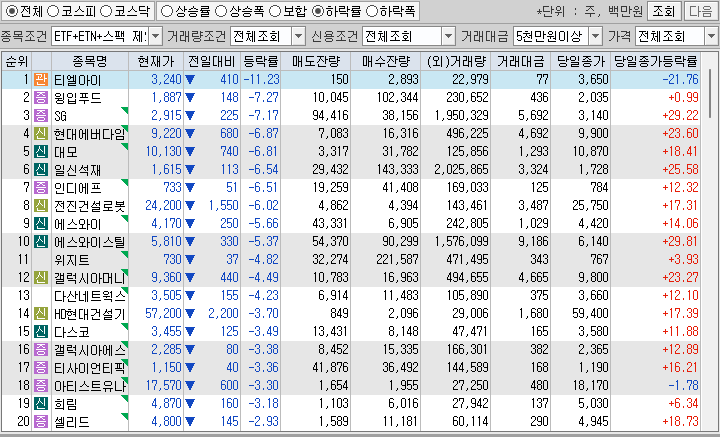Click the 신 badge icon for 갤럭시아머니
Image resolution: width=720 pixels, height=437 pixels.
click(41, 278)
